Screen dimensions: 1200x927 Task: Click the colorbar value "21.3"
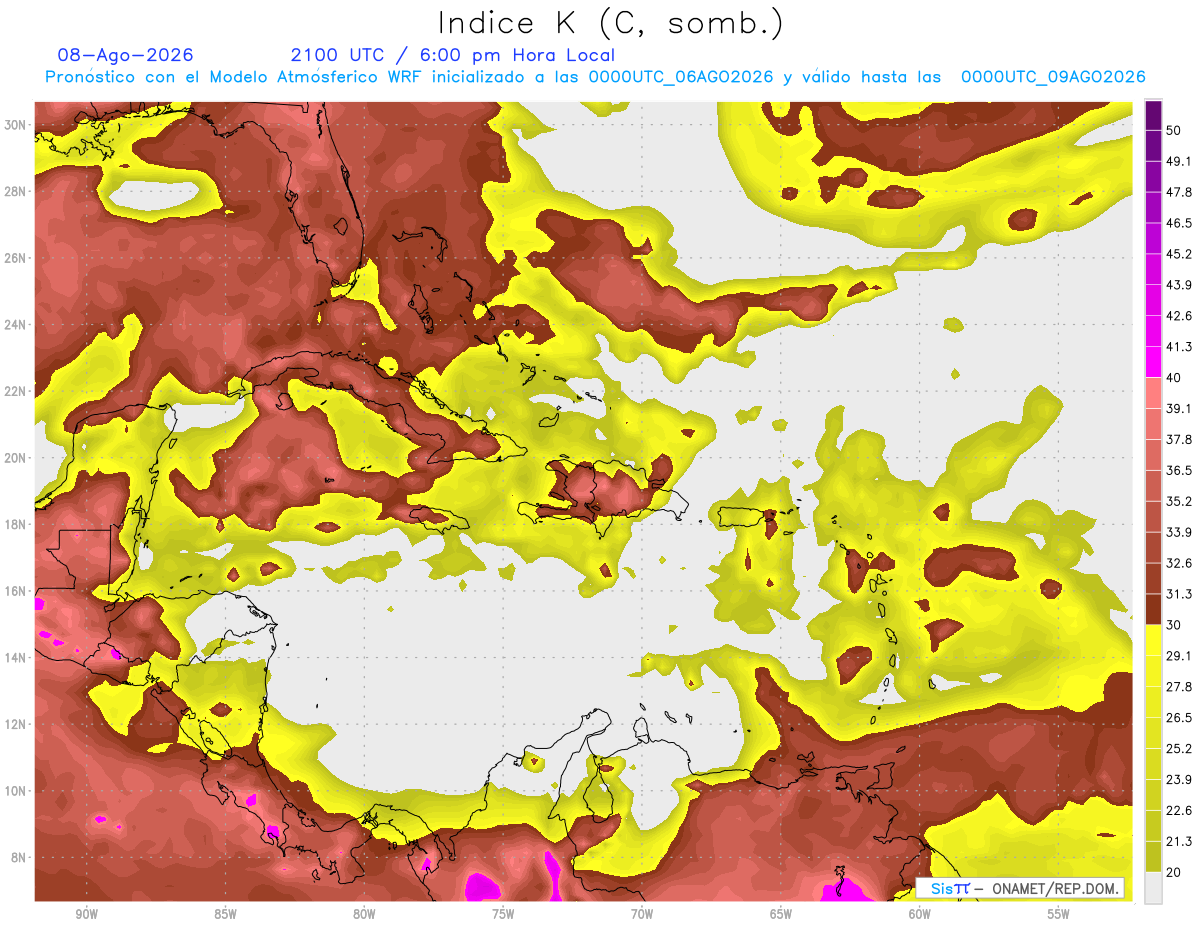point(1179,842)
